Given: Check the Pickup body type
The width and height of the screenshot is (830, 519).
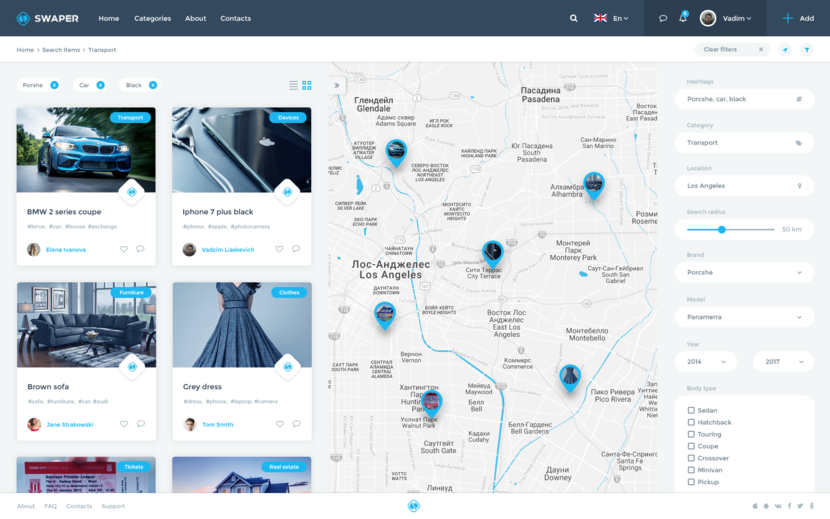Looking at the screenshot, I should (691, 482).
